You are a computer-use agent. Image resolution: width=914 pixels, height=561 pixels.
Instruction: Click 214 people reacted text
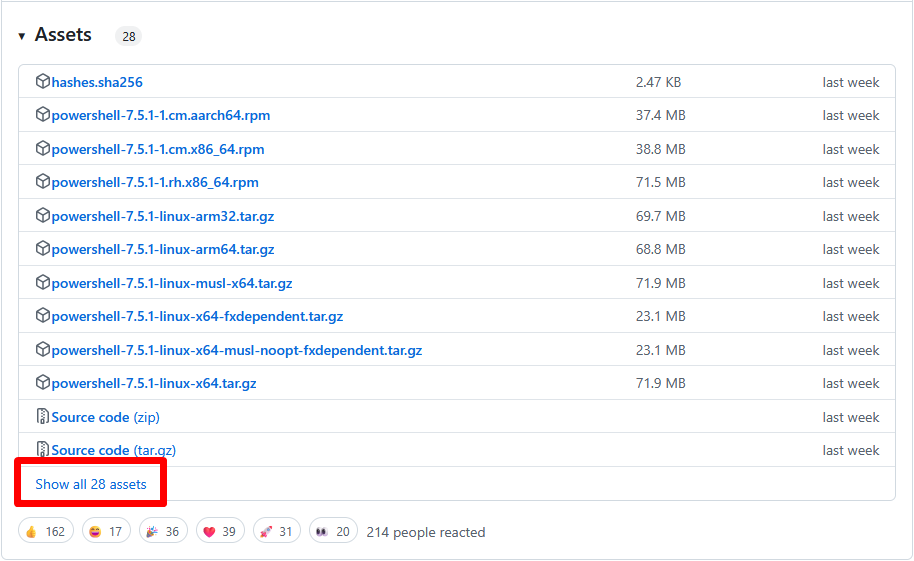pyautogui.click(x=426, y=532)
